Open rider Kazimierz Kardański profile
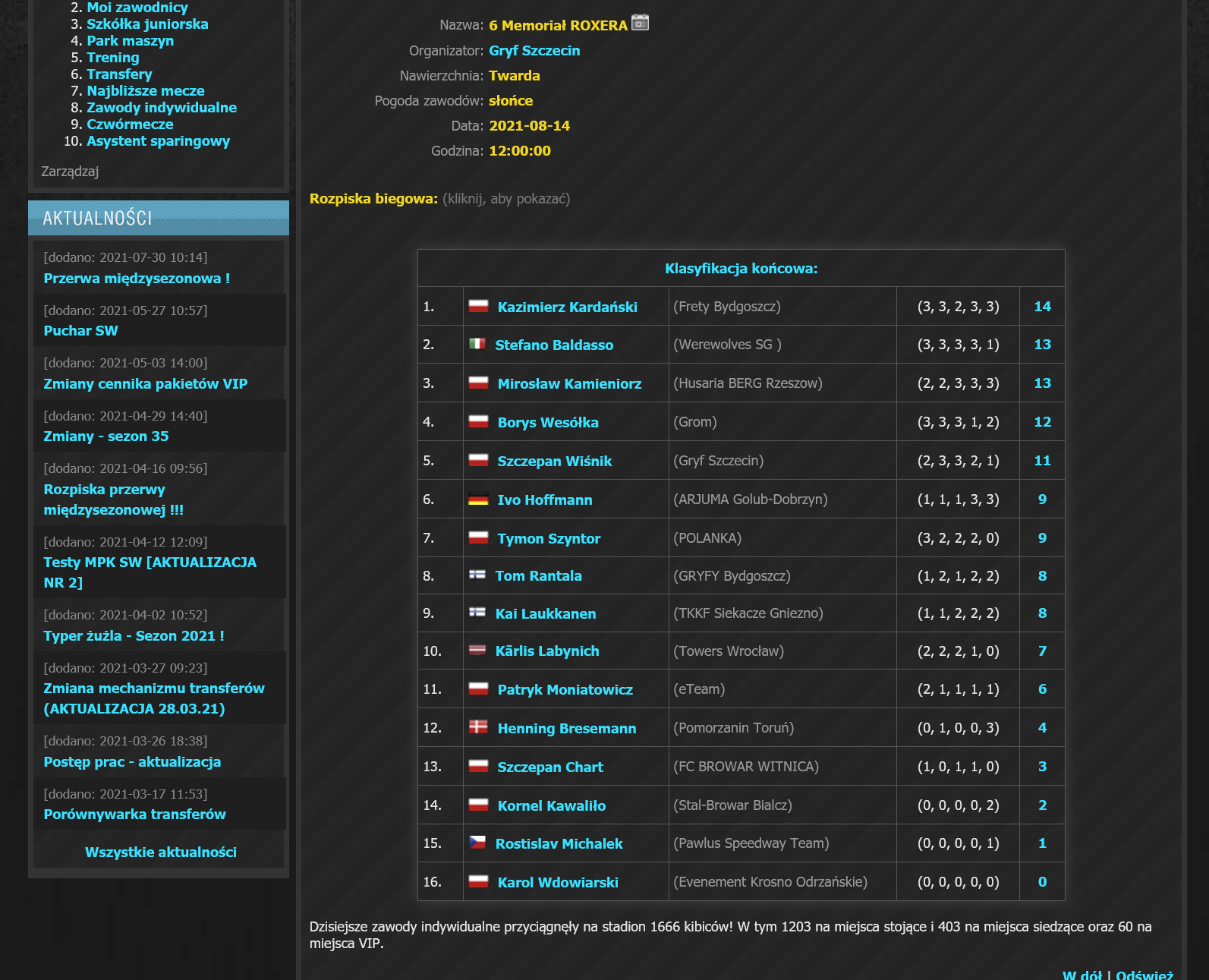Screen dimensions: 1209x980 coord(568,307)
